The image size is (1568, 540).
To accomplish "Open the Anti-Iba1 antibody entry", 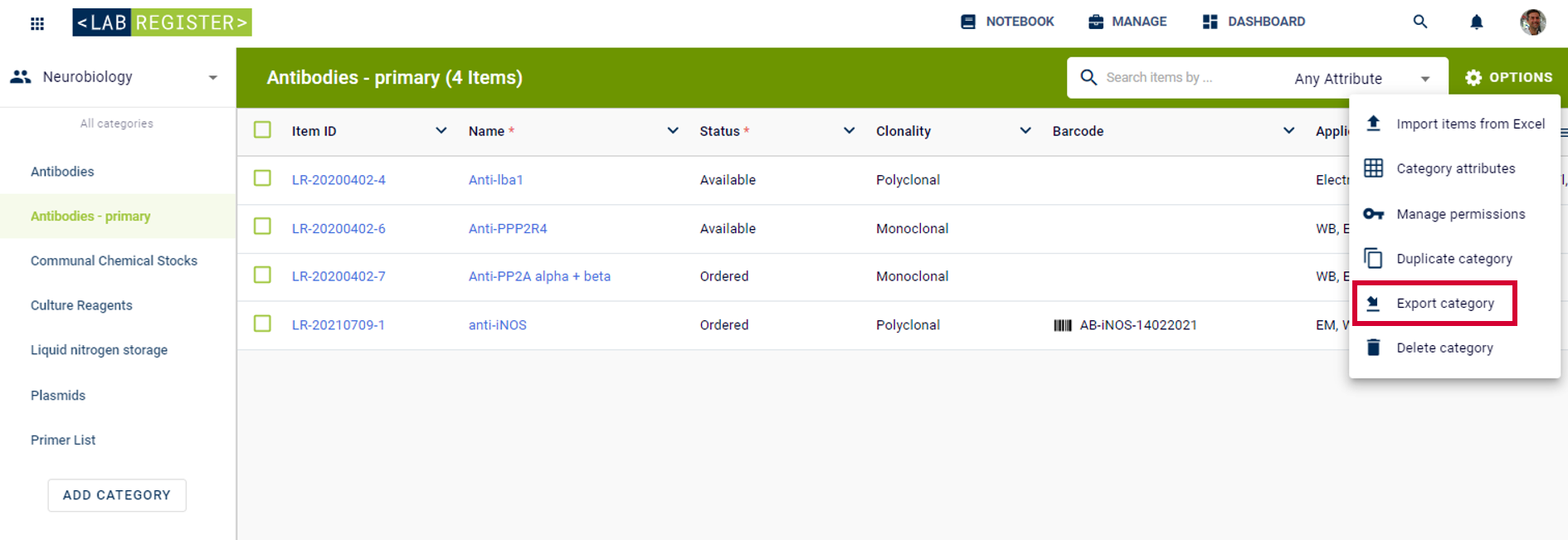I will coord(496,180).
